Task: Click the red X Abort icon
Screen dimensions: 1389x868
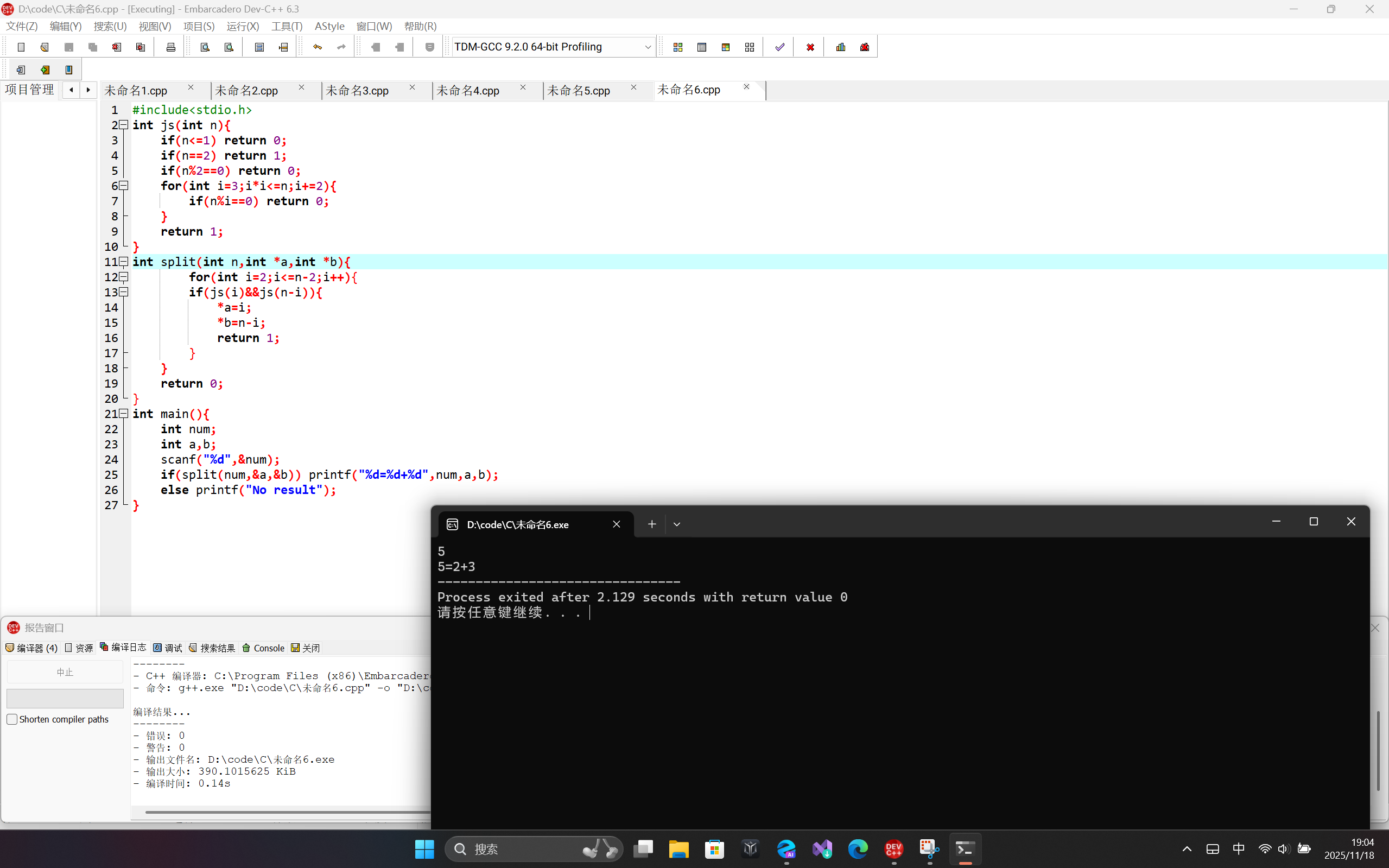Action: click(x=810, y=47)
